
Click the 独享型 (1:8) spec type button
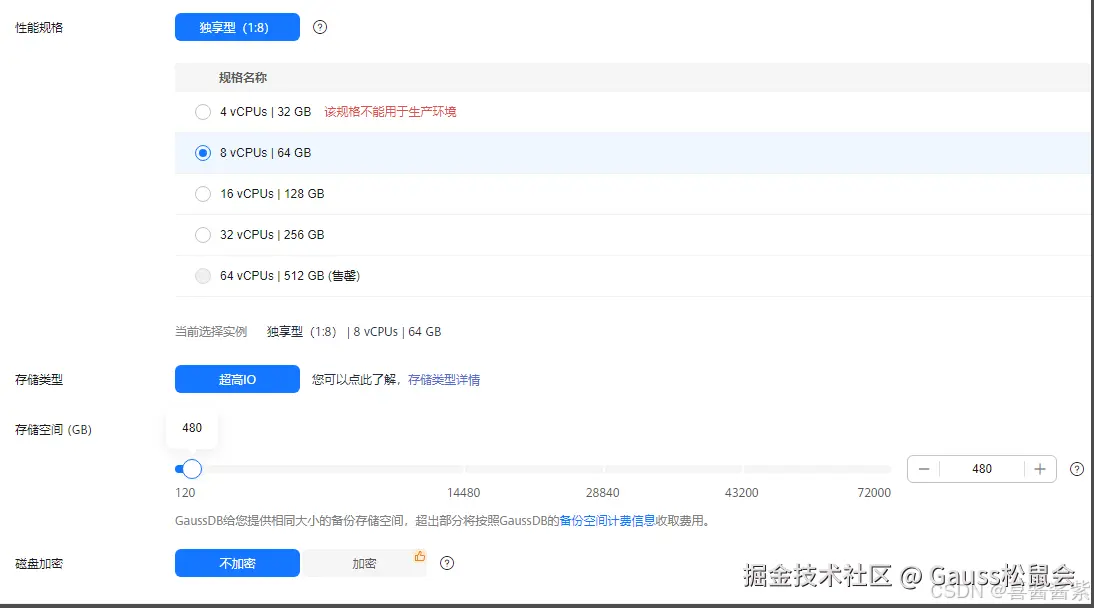click(x=237, y=27)
